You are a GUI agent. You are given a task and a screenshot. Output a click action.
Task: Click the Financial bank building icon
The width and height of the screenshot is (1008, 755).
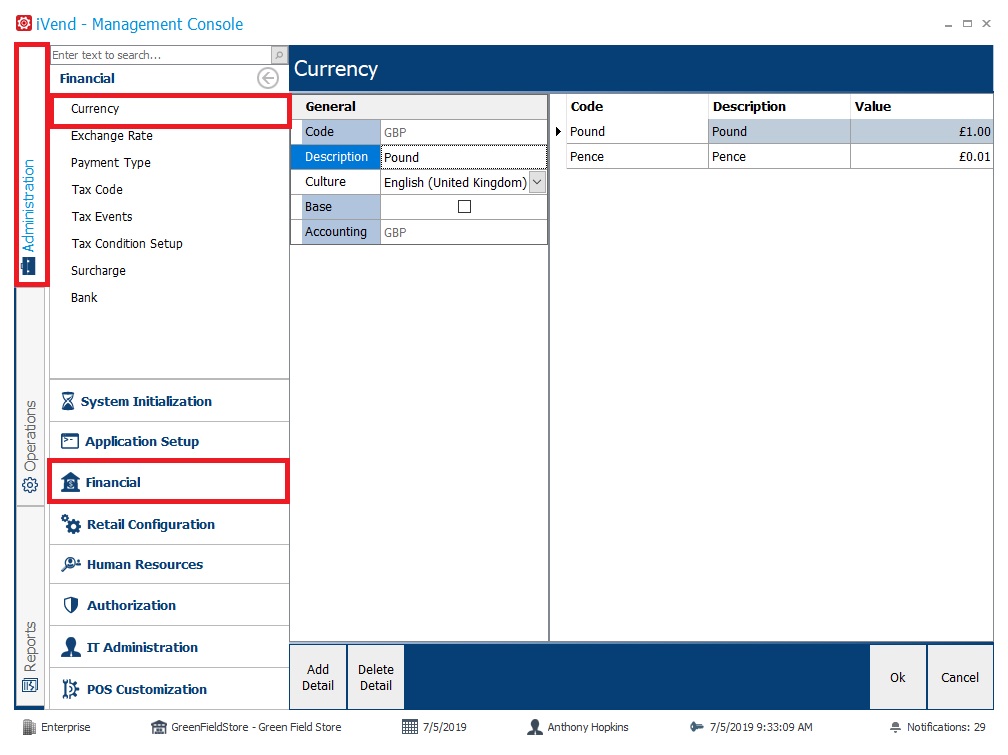(x=70, y=482)
